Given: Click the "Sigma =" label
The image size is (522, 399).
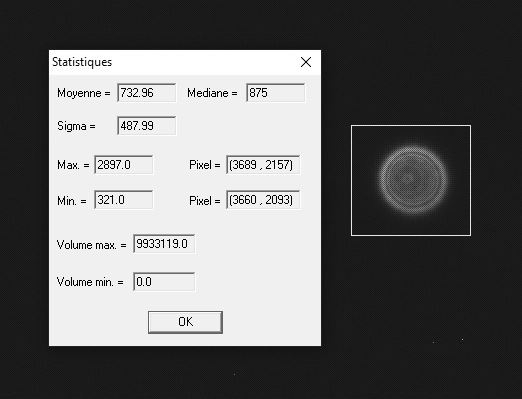Looking at the screenshot, I should [76, 126].
